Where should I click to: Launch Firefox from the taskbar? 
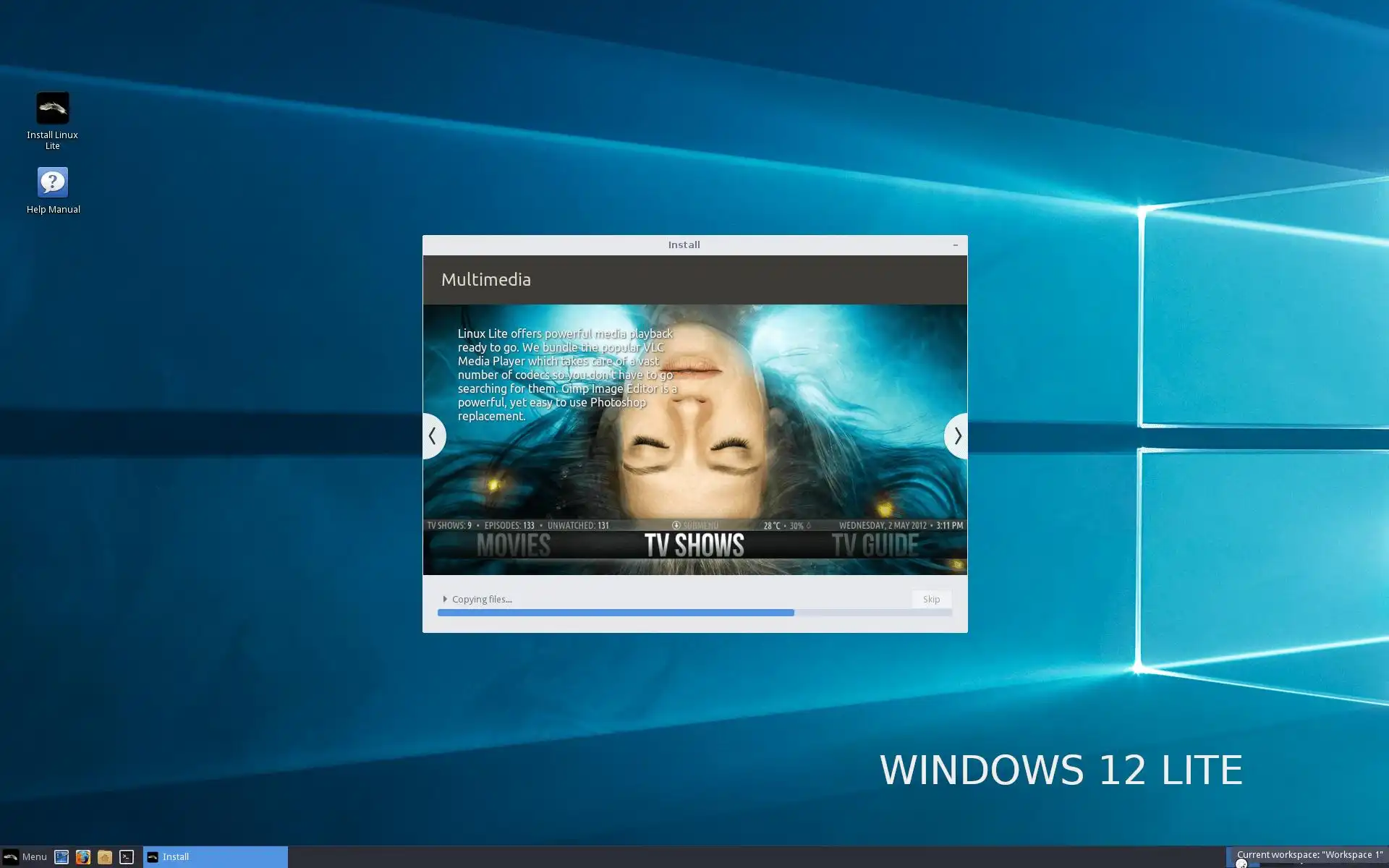click(x=83, y=857)
